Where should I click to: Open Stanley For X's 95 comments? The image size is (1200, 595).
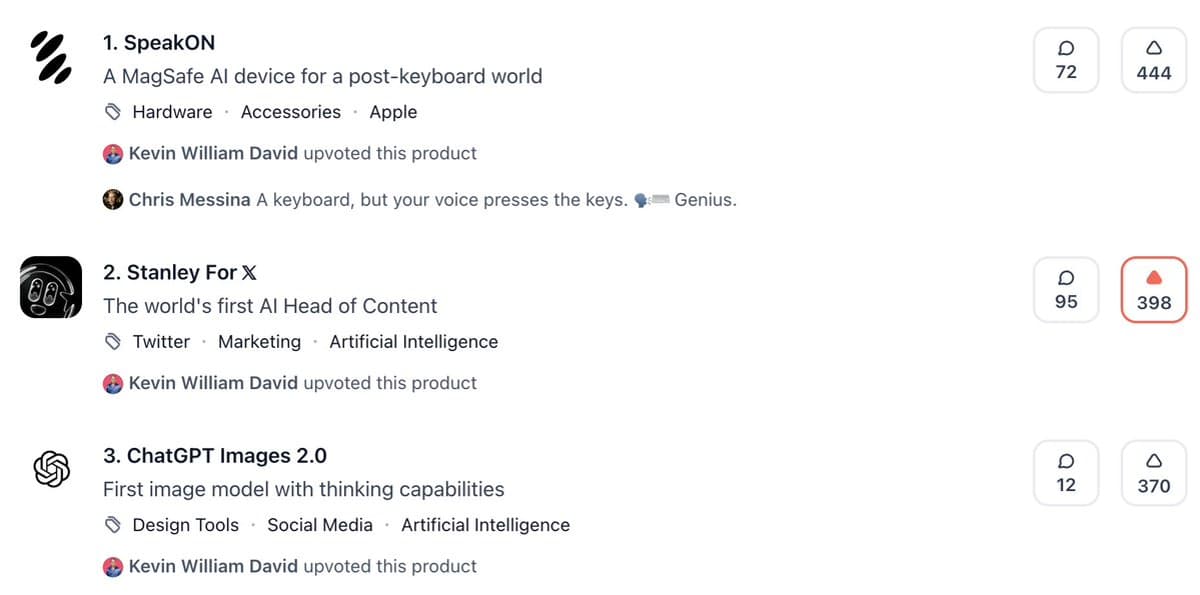click(x=1066, y=290)
